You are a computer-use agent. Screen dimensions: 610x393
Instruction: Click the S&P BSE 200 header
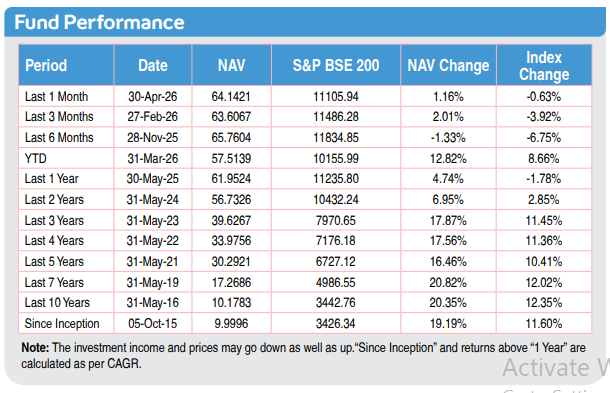tap(336, 65)
